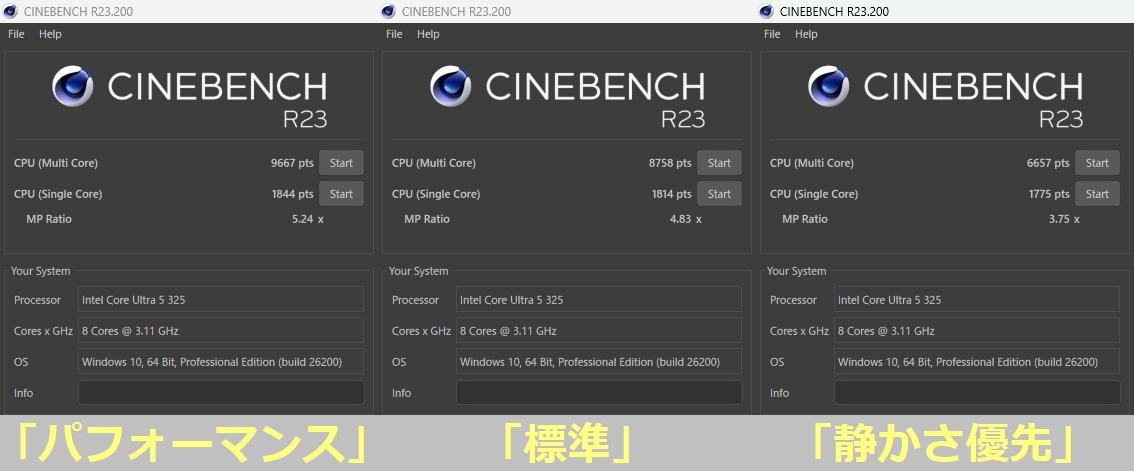
Task: Start the Multi Core test beside 8758 pts
Action: (719, 163)
